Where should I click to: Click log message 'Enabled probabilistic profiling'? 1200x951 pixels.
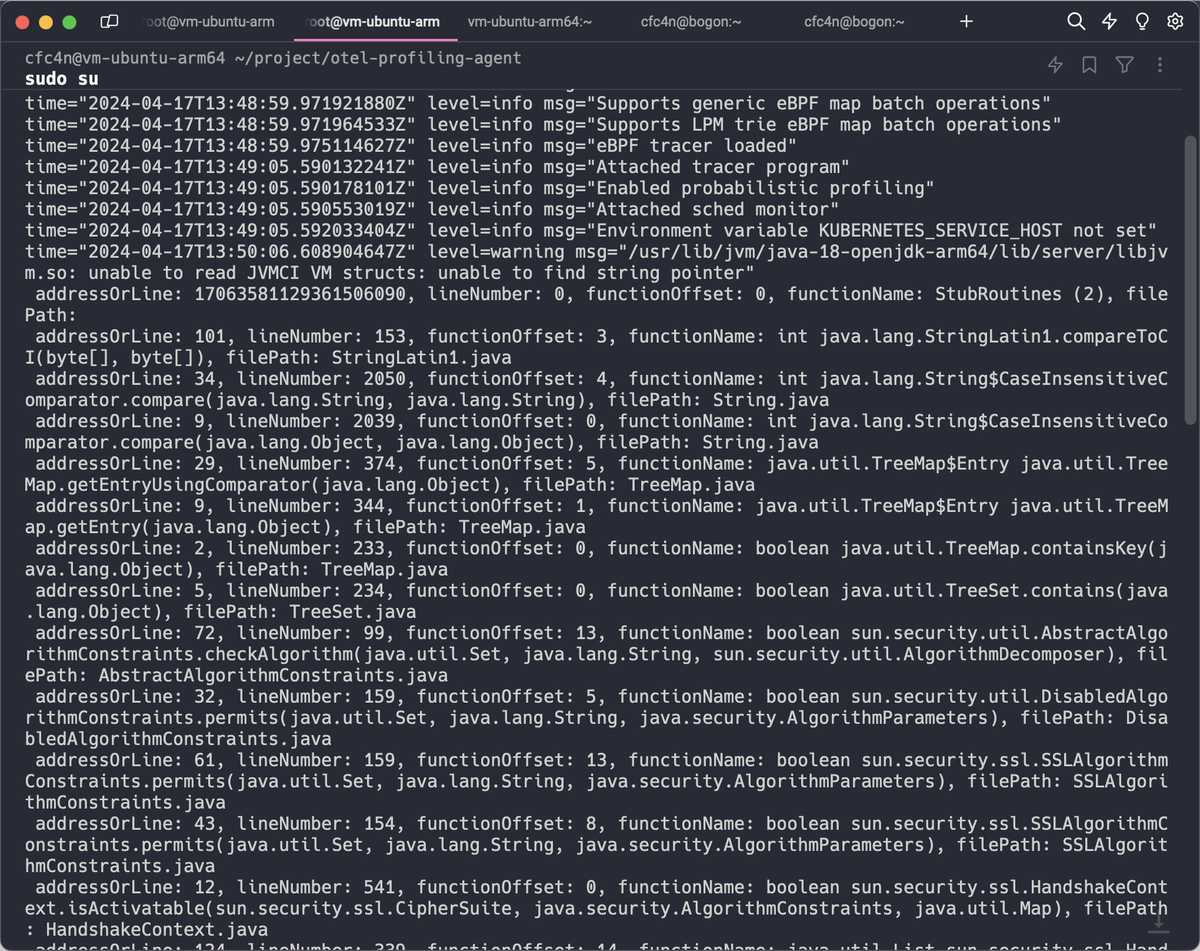click(759, 188)
